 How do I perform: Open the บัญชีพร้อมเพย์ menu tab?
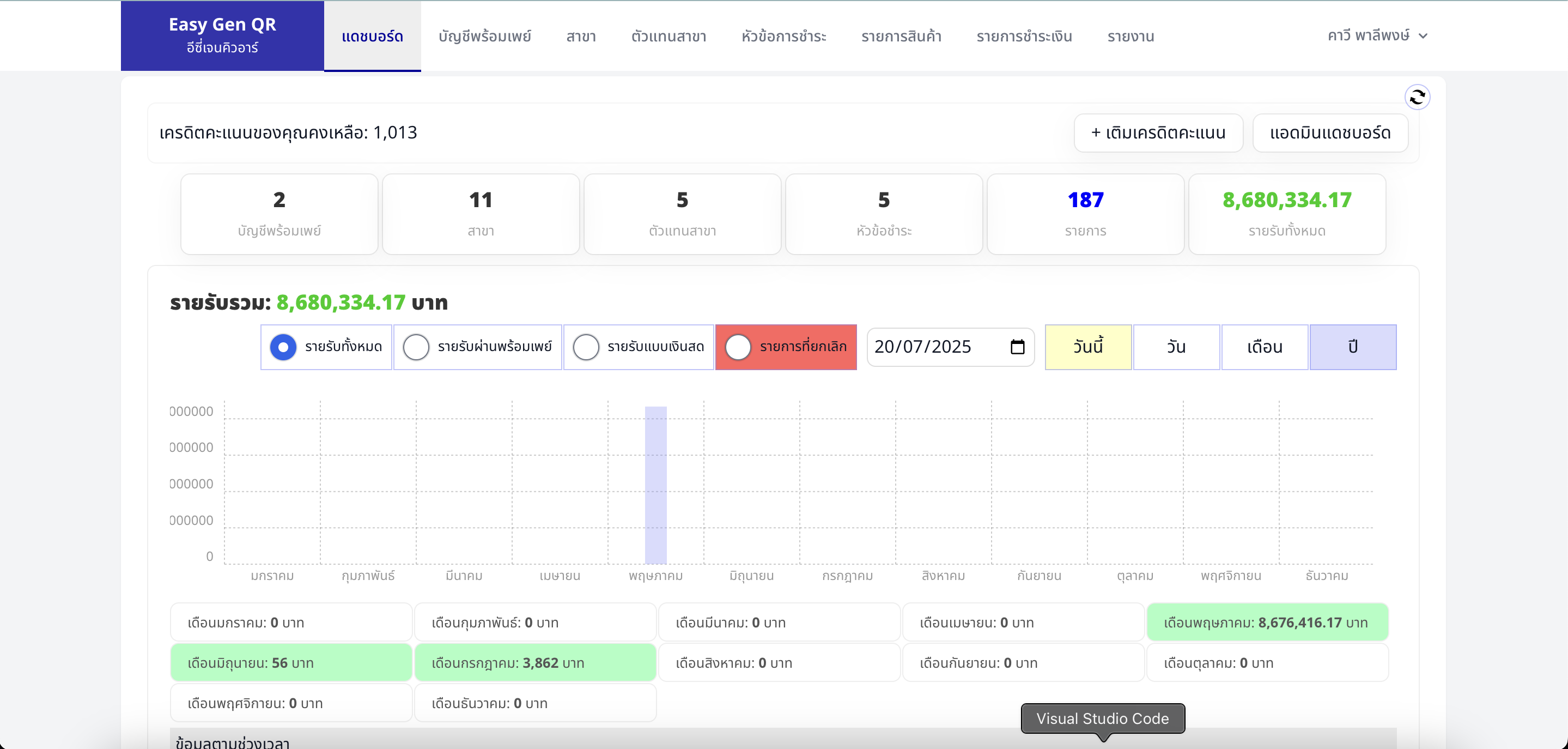[x=484, y=37]
